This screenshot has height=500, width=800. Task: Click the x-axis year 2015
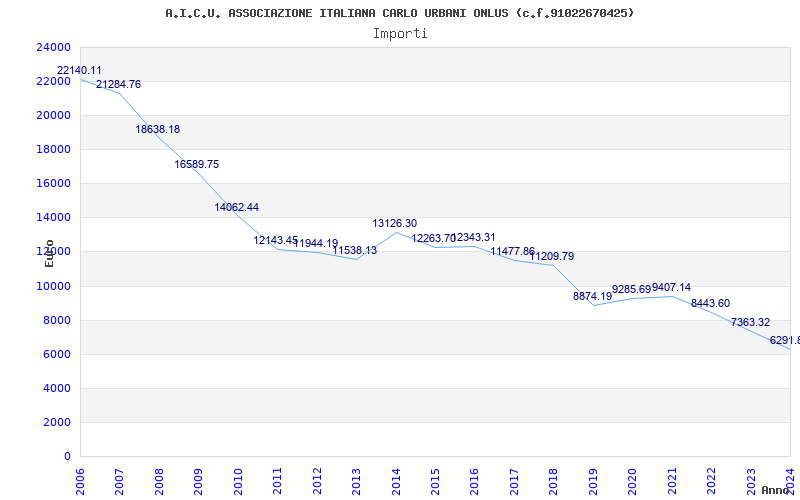point(435,481)
